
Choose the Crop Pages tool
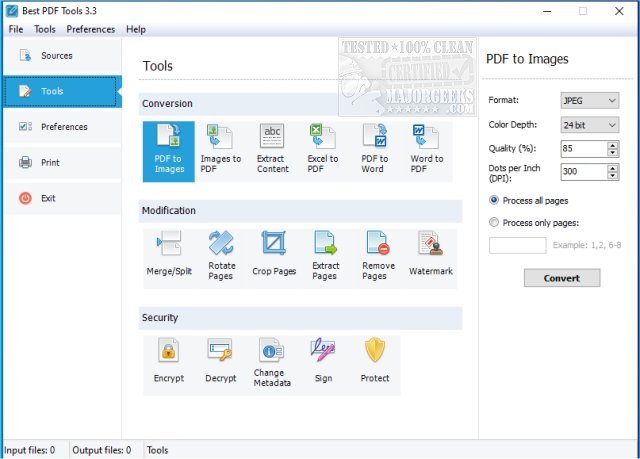coord(274,259)
